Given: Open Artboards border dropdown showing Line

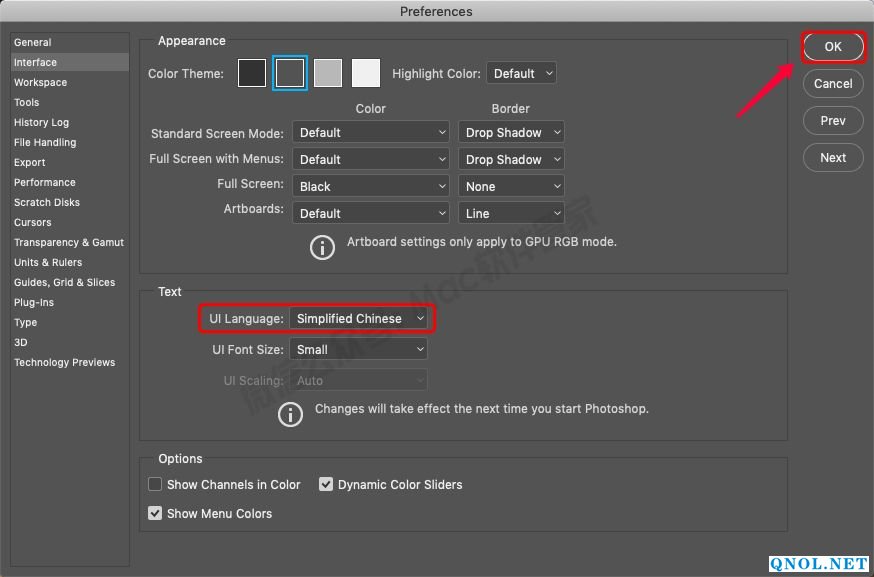Looking at the screenshot, I should 511,213.
